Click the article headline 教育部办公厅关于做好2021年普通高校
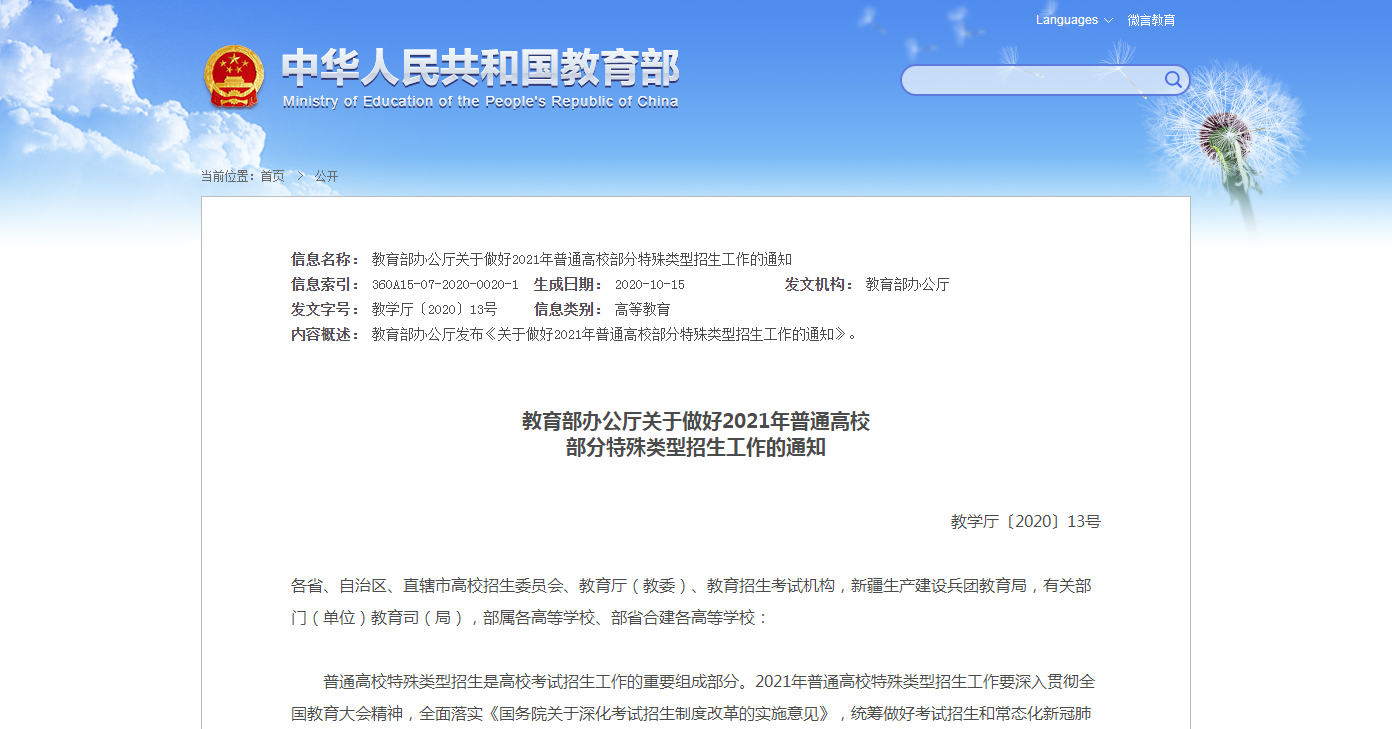The image size is (1392, 729). 696,421
